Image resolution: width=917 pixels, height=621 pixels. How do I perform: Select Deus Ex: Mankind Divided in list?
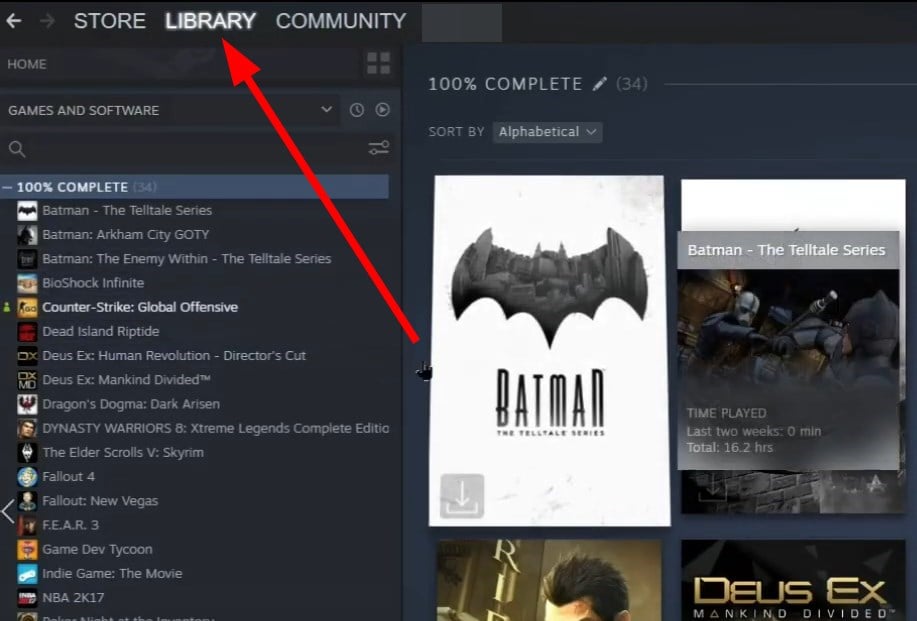coord(126,380)
